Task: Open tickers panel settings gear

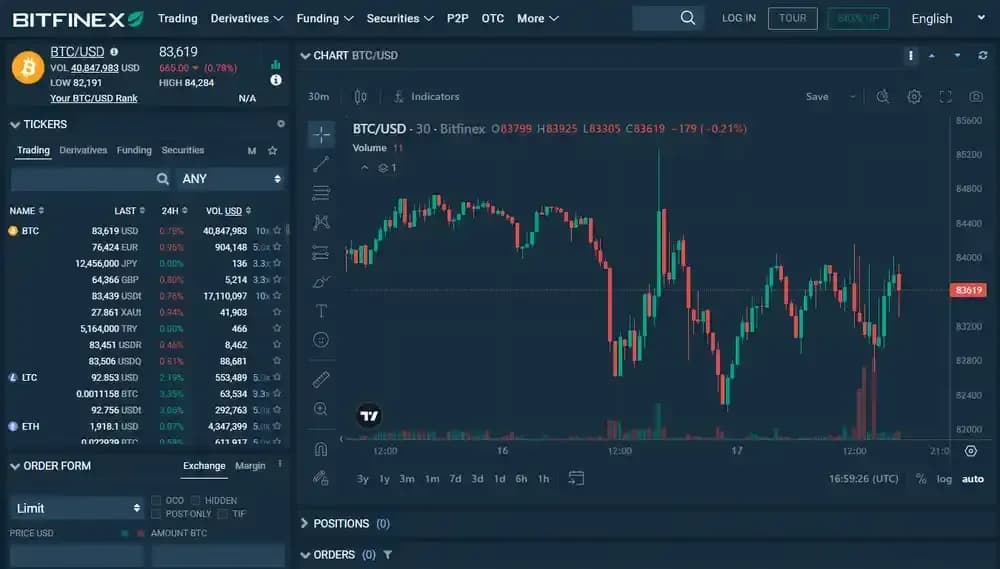Action: click(x=281, y=124)
